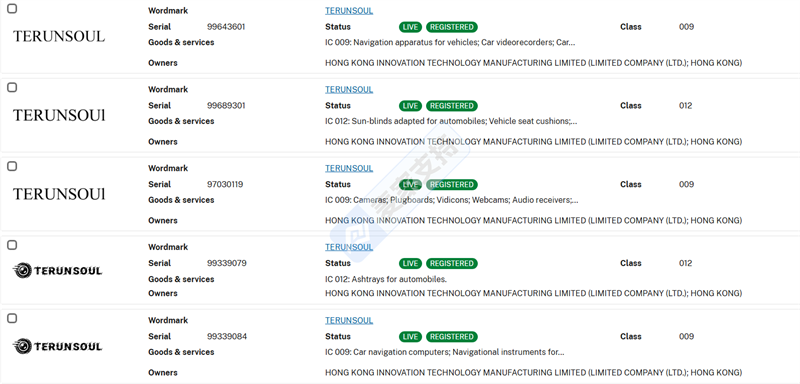800x384 pixels.
Task: Click goods text 'Navigation apparatus for vehicles'
Action: point(415,43)
